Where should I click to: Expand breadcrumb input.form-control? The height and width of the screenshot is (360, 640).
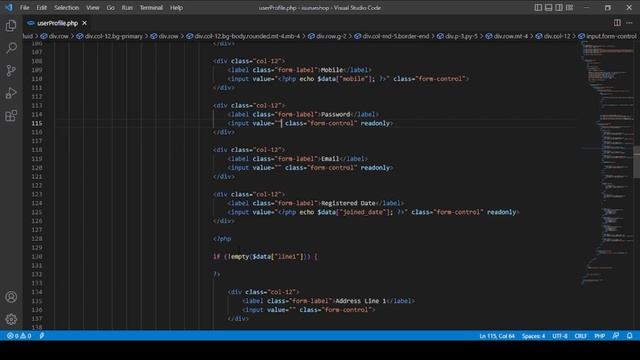(x=607, y=36)
